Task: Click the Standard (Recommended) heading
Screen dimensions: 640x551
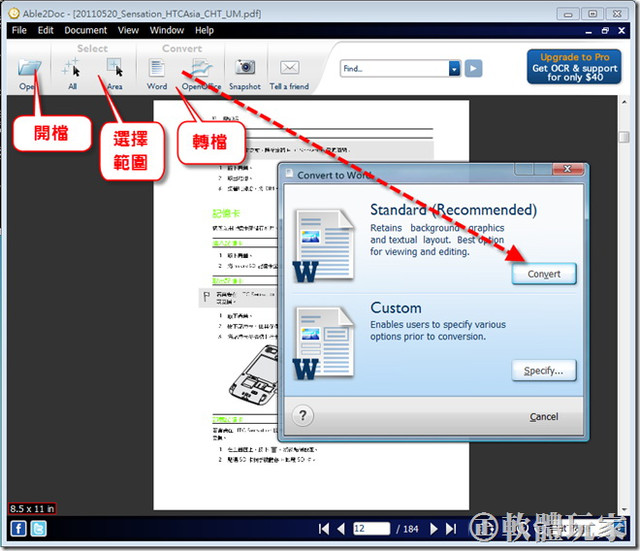Action: pos(453,210)
